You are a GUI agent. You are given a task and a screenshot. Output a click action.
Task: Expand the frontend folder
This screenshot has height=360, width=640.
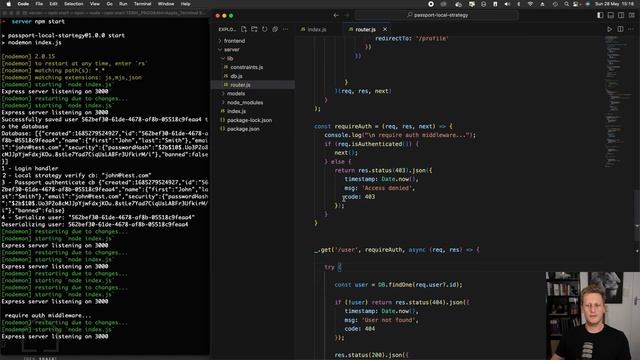234,41
